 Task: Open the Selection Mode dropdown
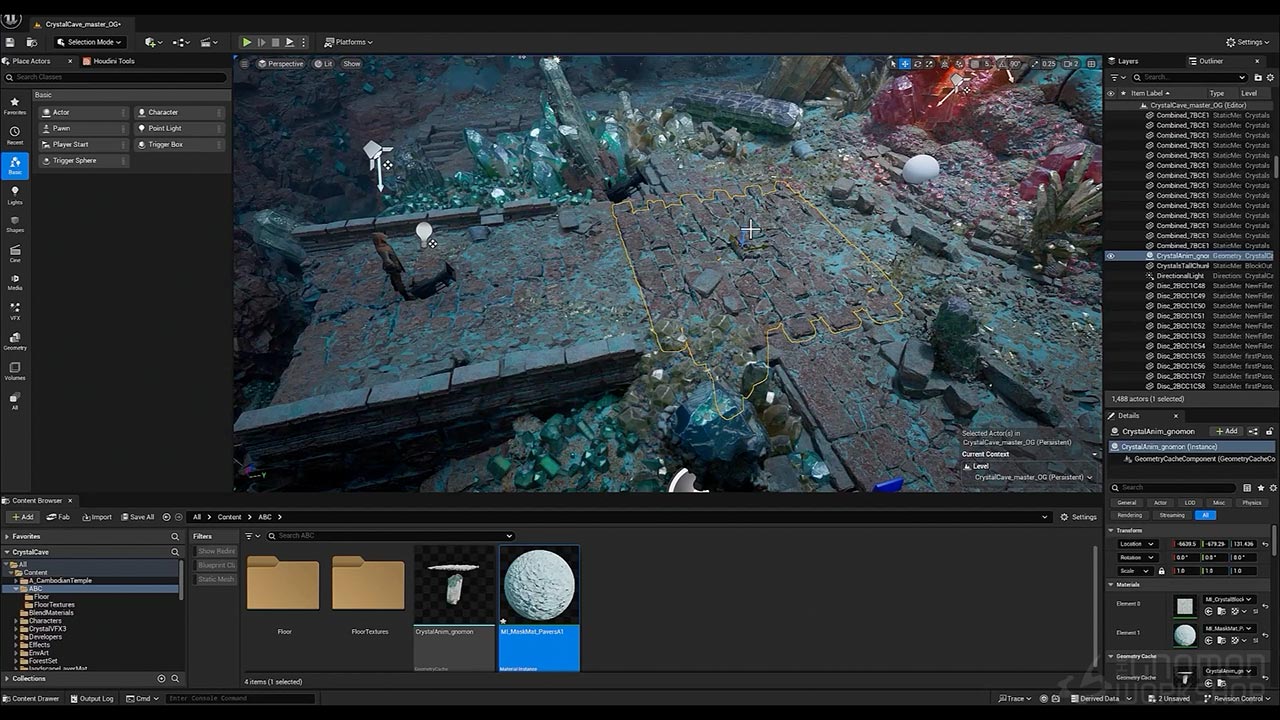90,42
